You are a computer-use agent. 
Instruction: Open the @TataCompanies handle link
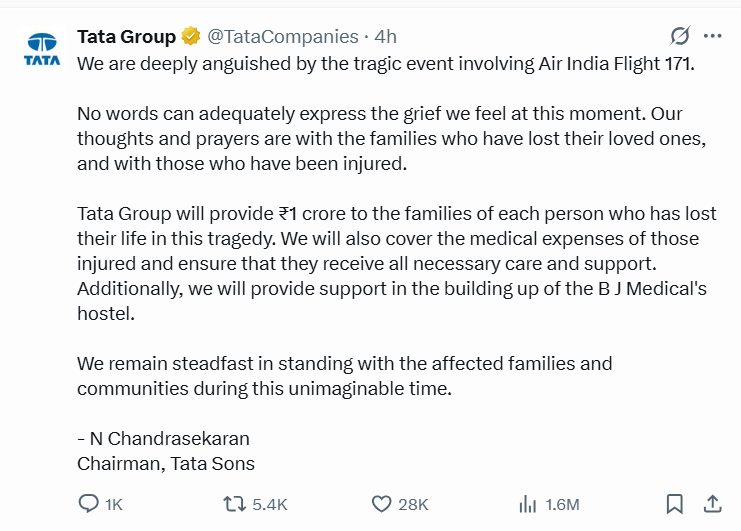coord(283,36)
